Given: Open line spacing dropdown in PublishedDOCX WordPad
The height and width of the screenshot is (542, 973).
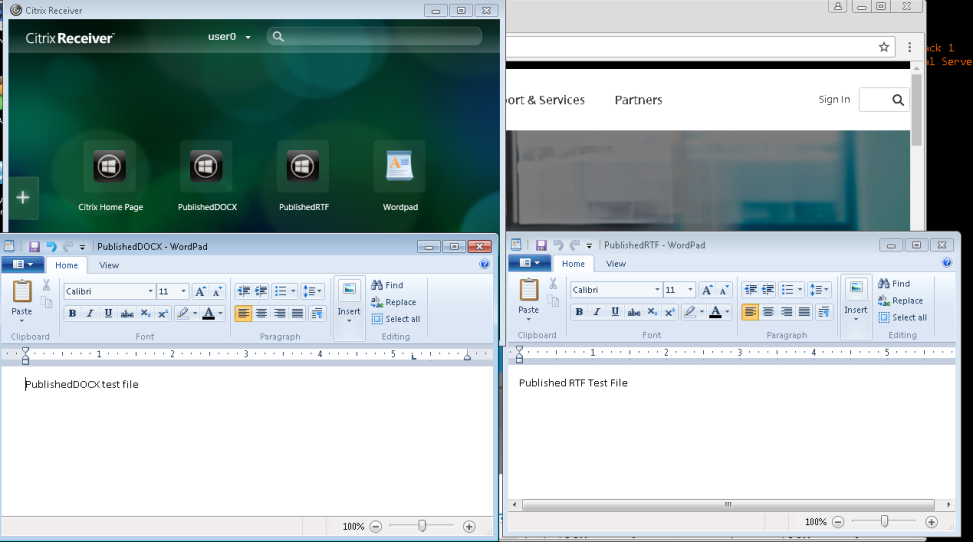Looking at the screenshot, I should click(313, 291).
